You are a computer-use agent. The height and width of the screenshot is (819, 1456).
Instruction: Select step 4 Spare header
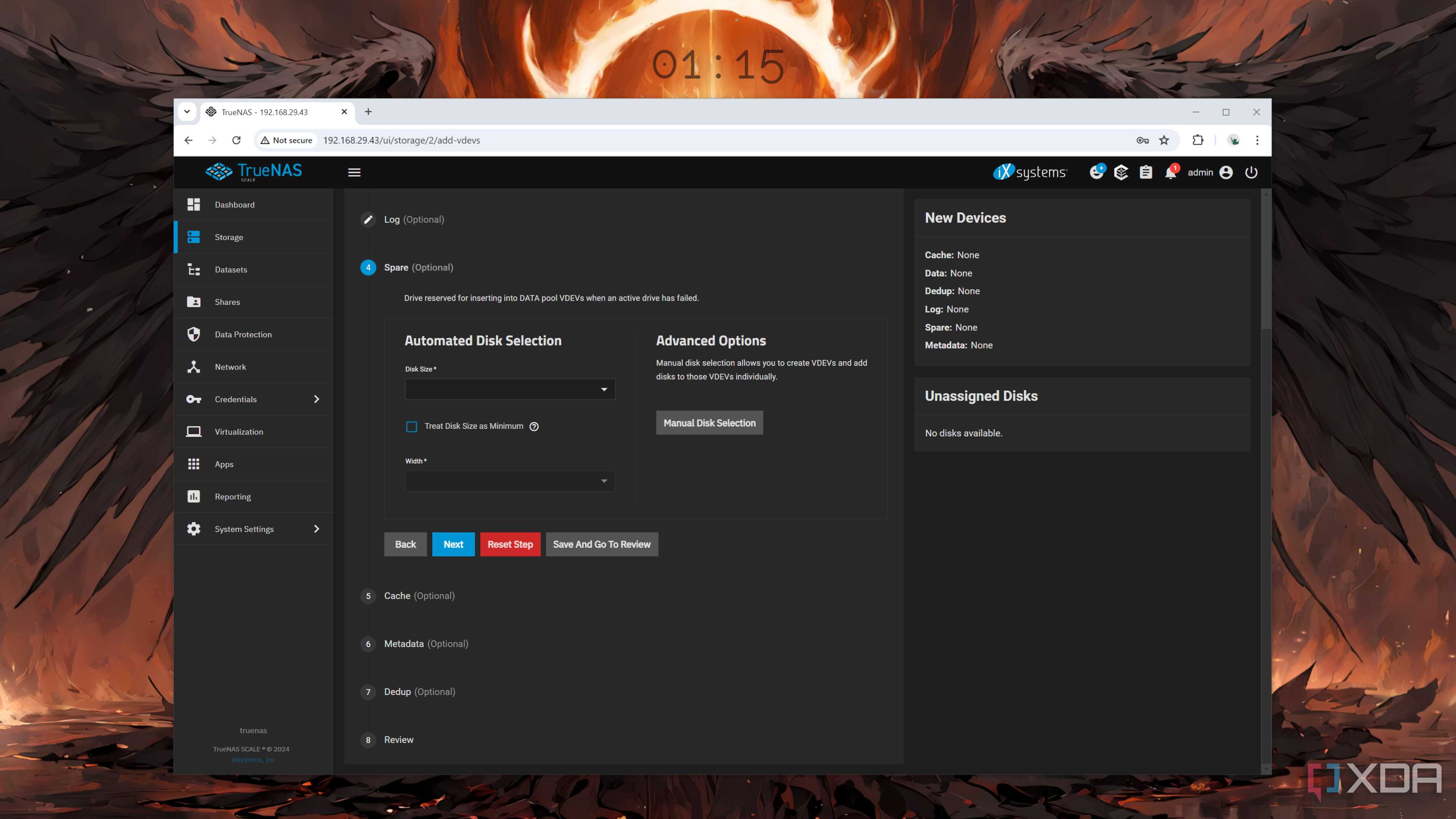pos(407,267)
